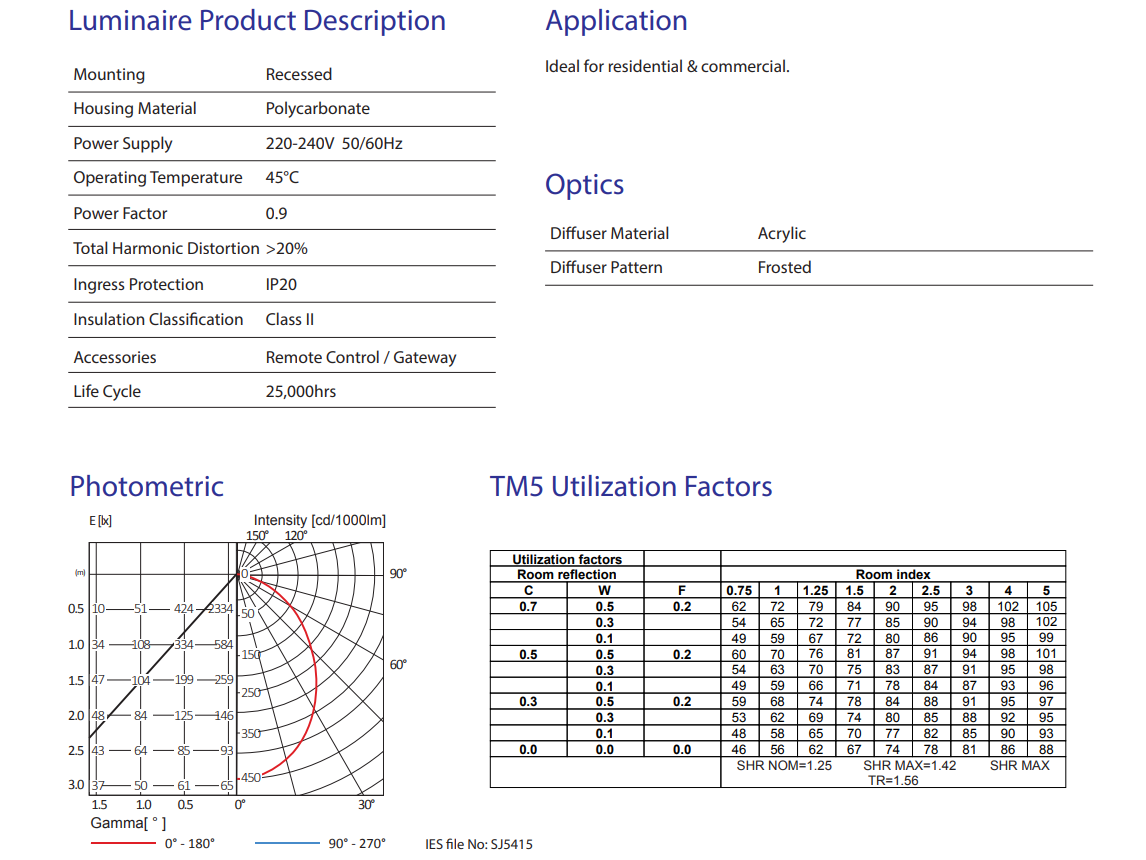Click the Room index table header

(892, 575)
